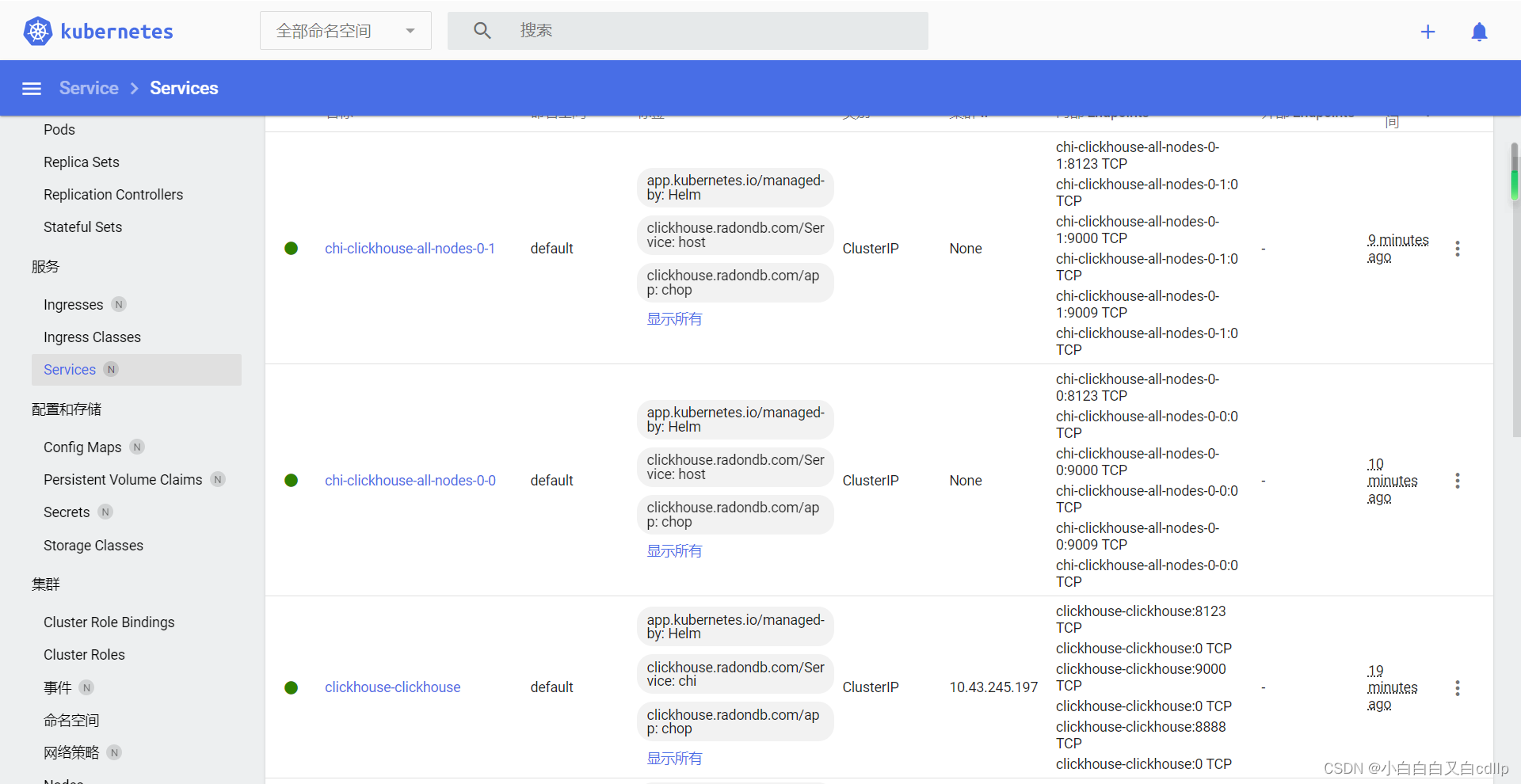Click the Service breadcrumb
Viewport: 1521px width, 784px height.
click(x=89, y=89)
